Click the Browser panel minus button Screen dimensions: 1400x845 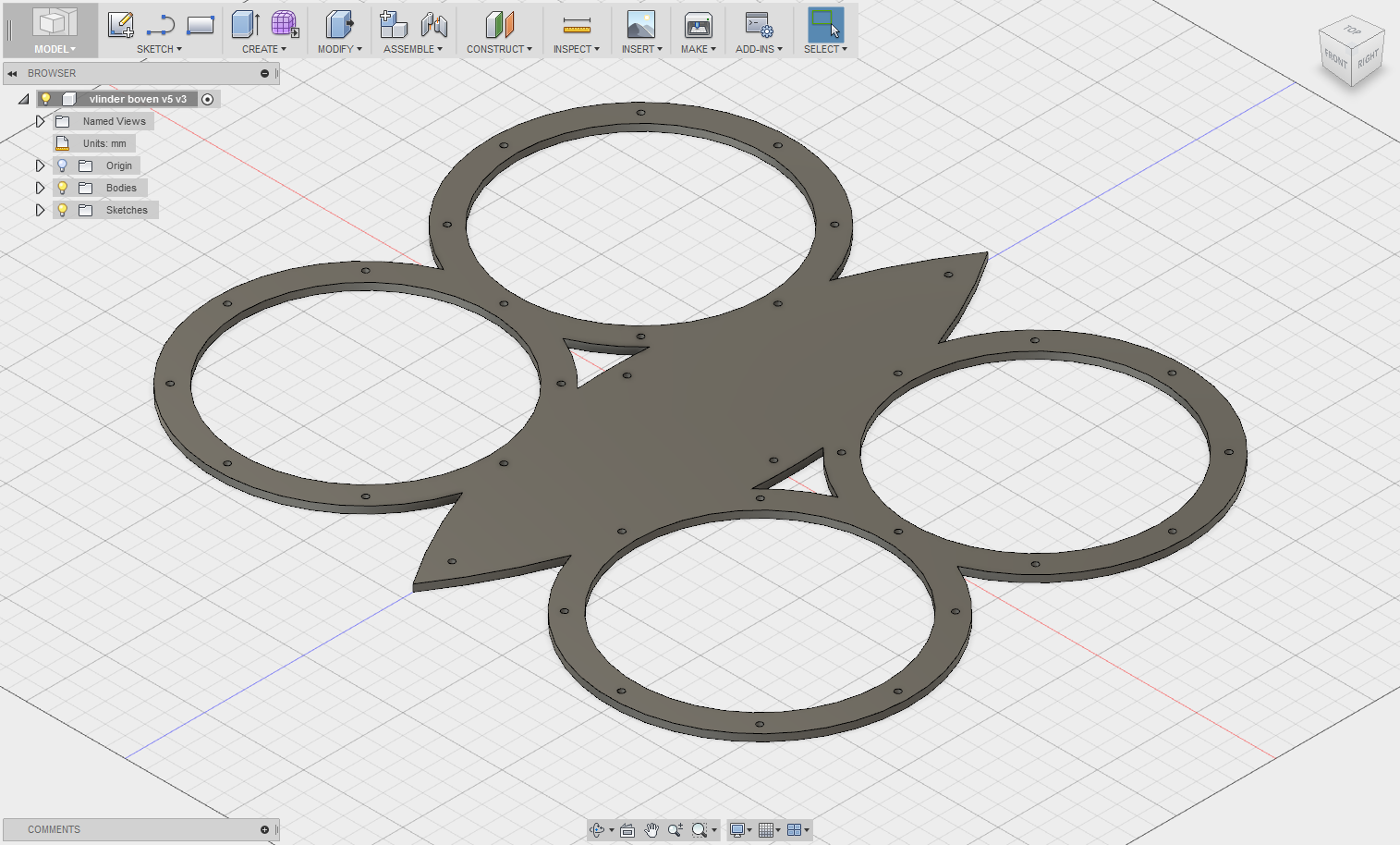click(264, 73)
